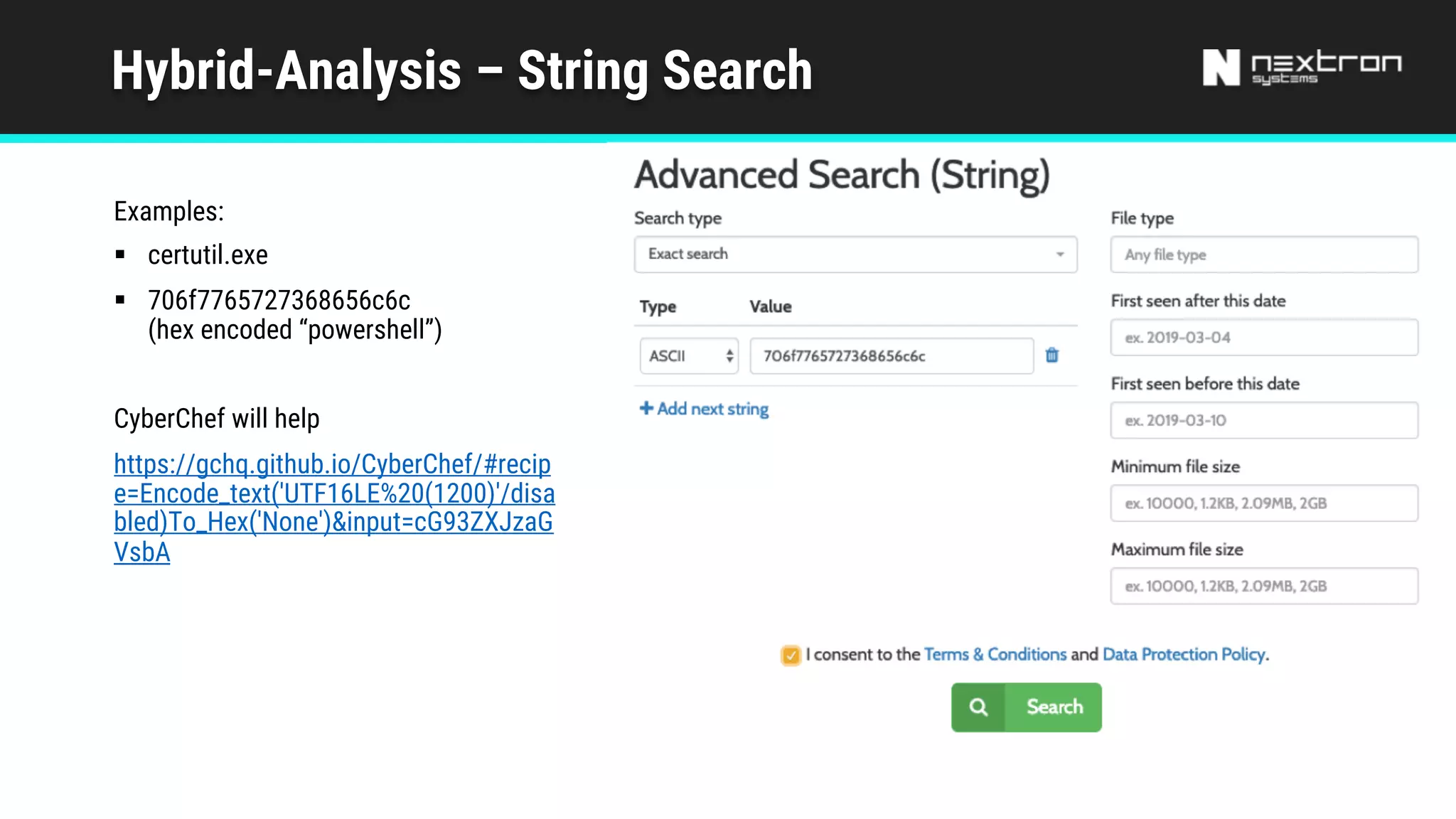This screenshot has height=819, width=1456.
Task: Click the First seen before this date field
Action: [x=1264, y=420]
